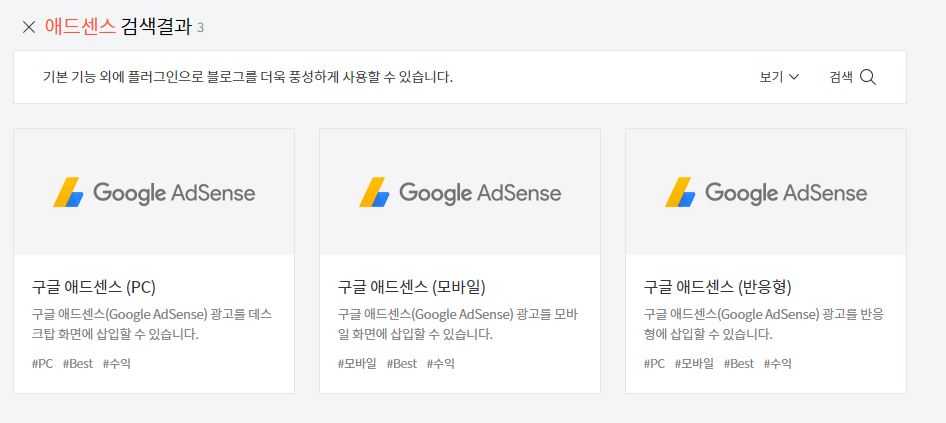Click #수익 tag on the 반응형 card
946x423 pixels.
point(778,364)
